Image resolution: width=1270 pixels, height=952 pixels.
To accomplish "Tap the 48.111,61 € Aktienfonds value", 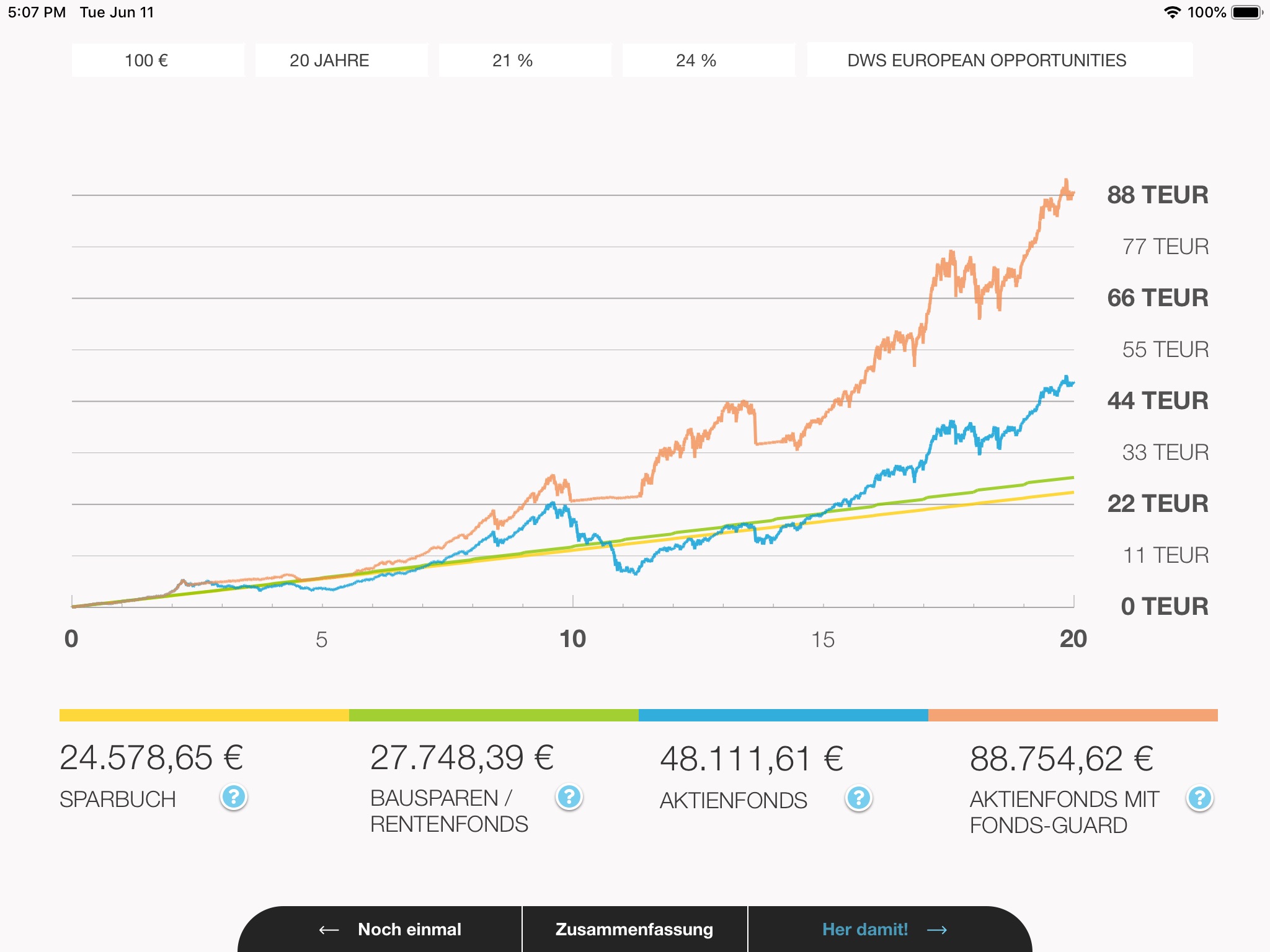I will pos(752,759).
